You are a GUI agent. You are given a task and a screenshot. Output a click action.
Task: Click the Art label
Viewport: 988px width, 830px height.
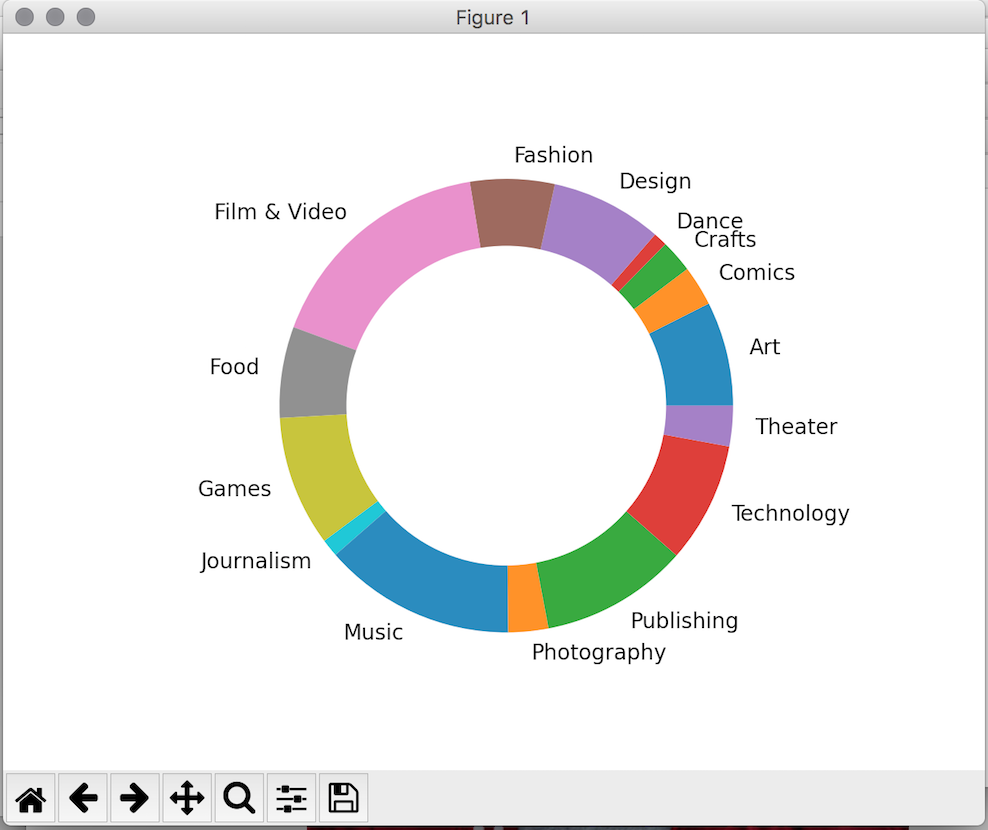pyautogui.click(x=765, y=347)
